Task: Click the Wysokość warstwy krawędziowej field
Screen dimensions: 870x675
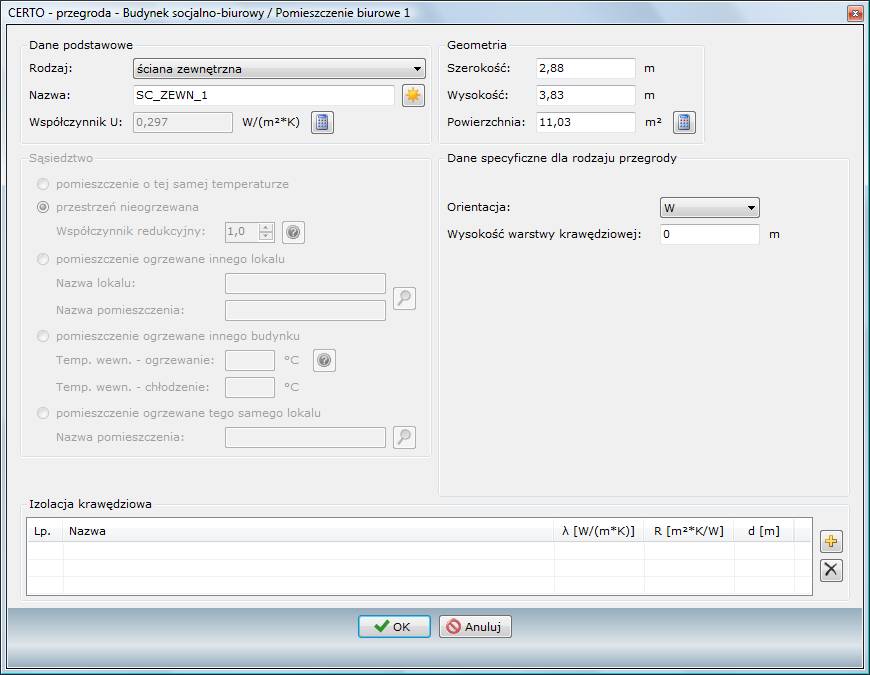Action: (710, 234)
